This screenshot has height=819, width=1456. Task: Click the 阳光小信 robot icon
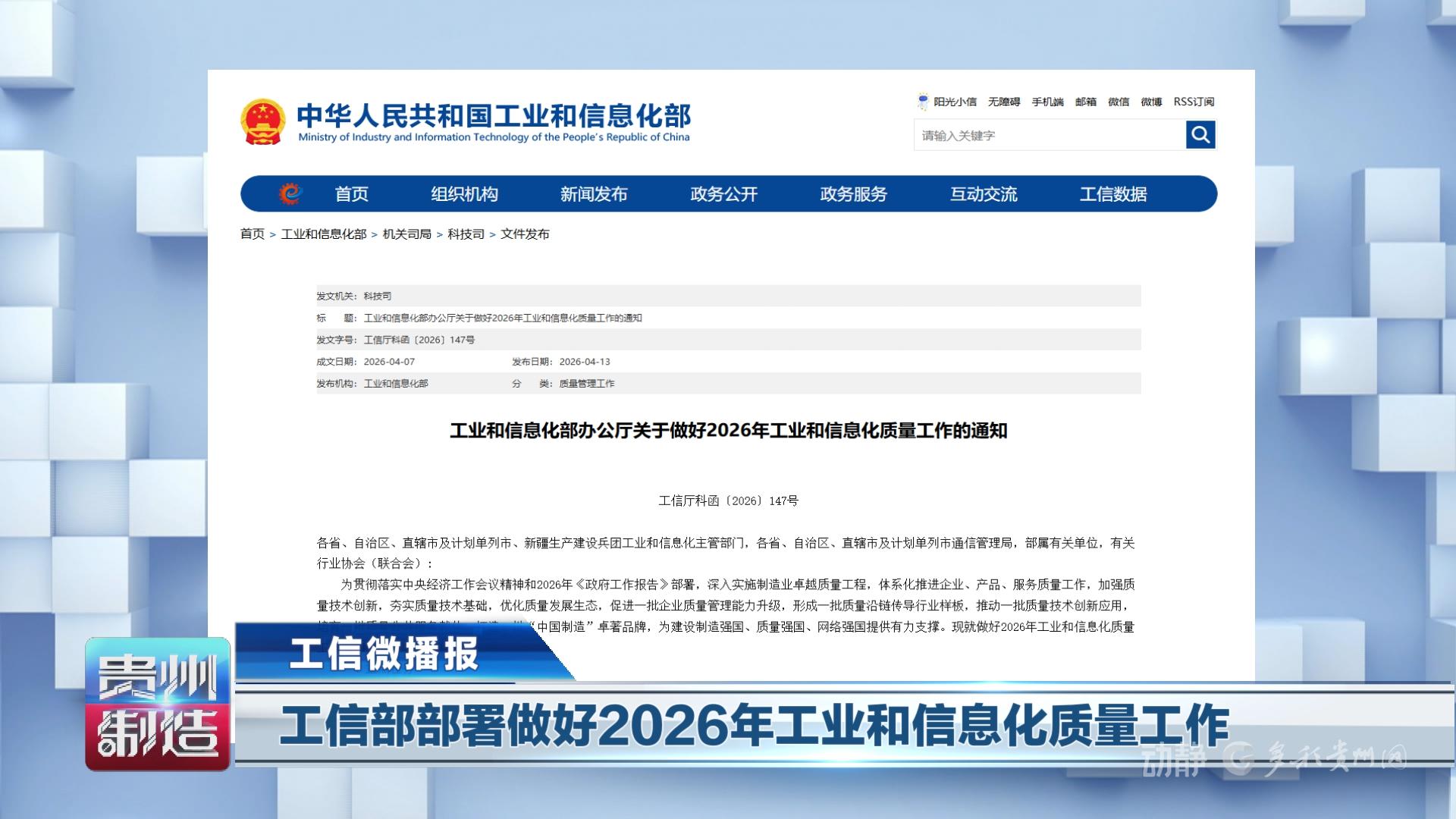point(923,102)
